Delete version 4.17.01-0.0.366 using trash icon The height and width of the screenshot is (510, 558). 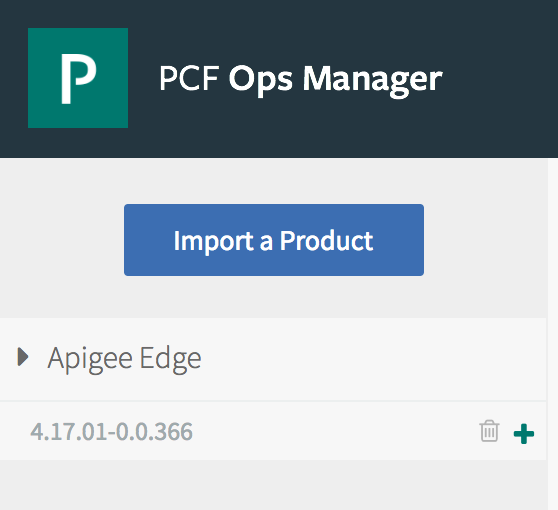[489, 431]
